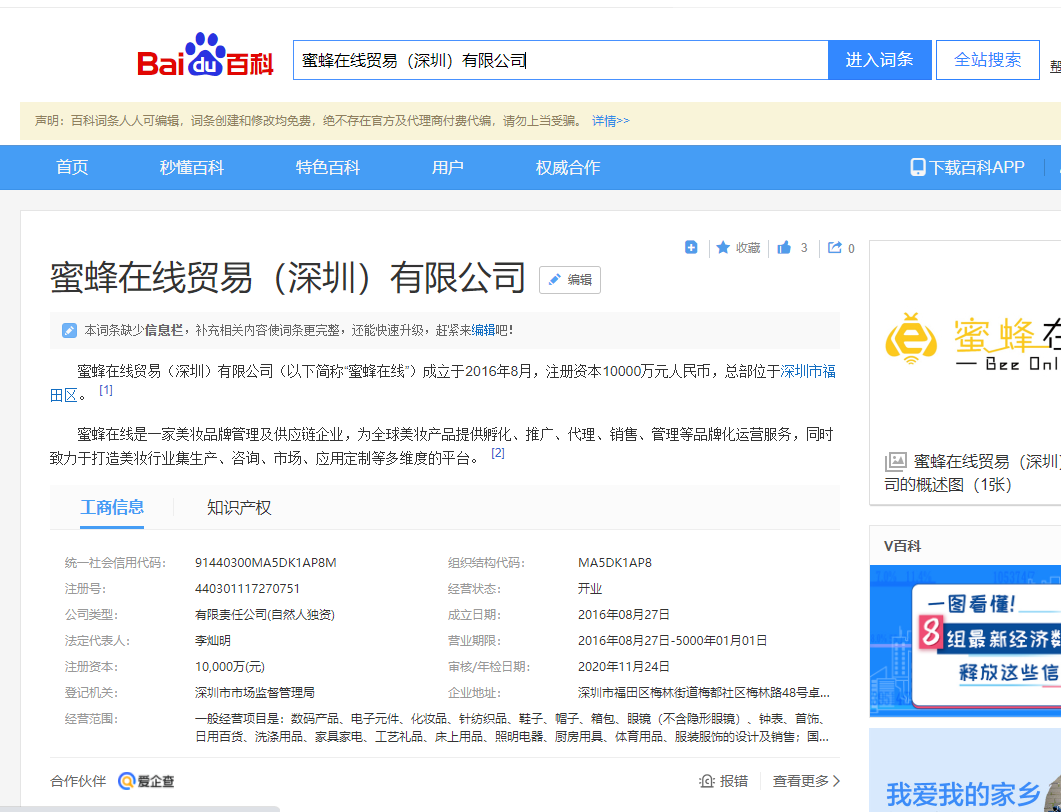Click the picture icon by 概述图 caption
Screen dimensions: 1061x812
tap(895, 462)
